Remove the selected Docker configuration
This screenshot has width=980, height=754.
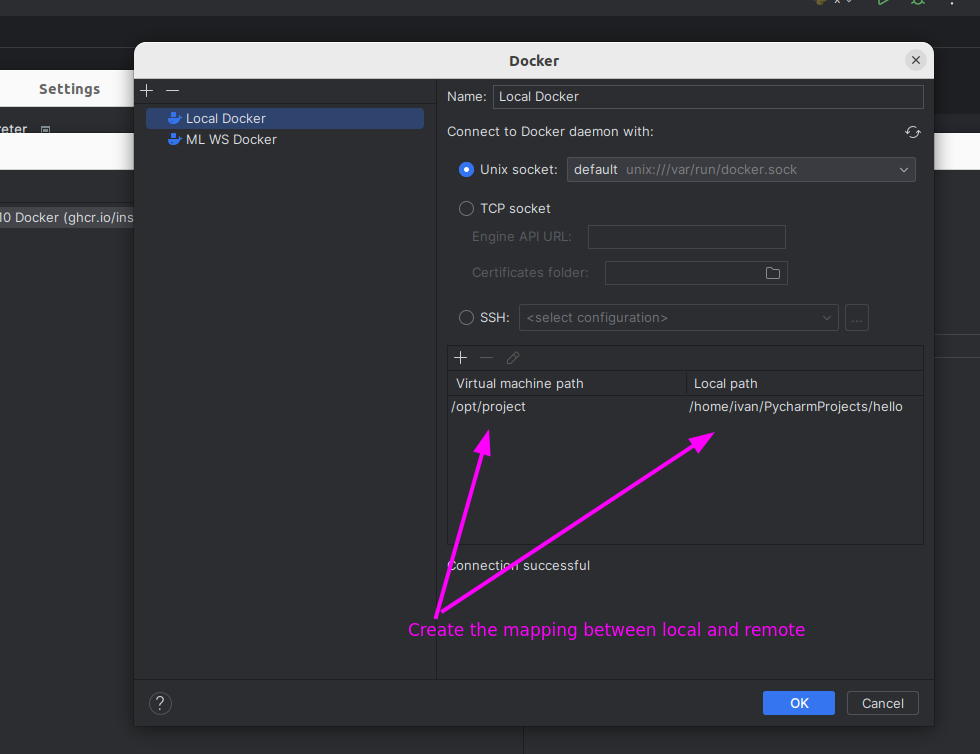click(172, 90)
